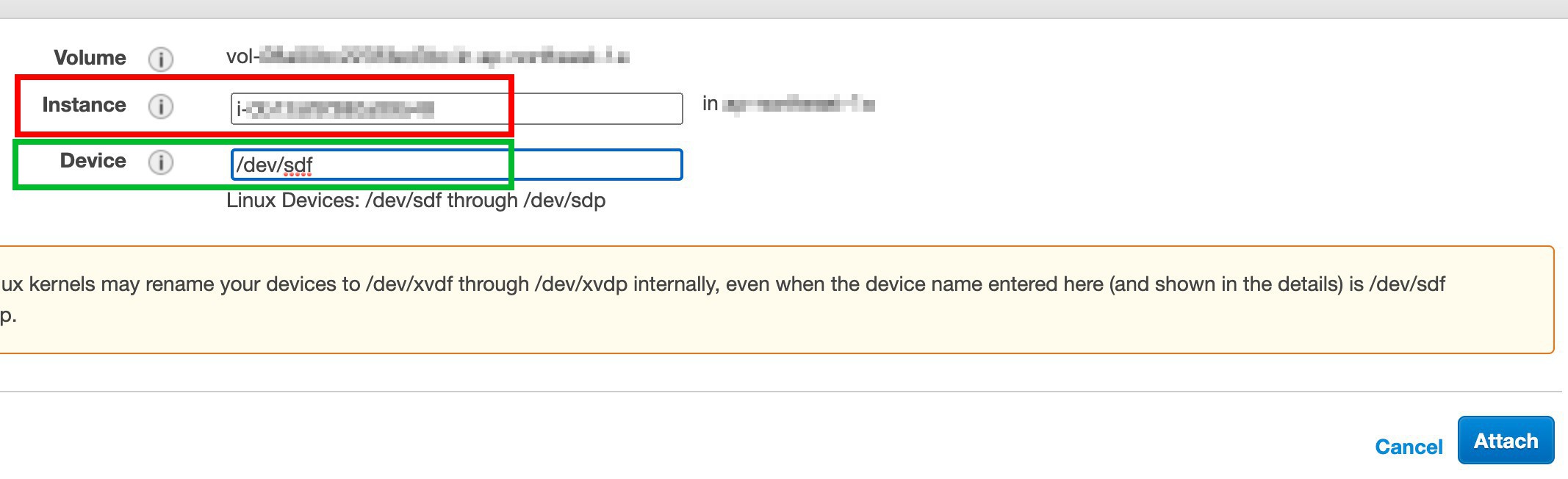Screen dimensions: 1568x479
Task: Click the empty right end of Device field
Action: [x=595, y=165]
